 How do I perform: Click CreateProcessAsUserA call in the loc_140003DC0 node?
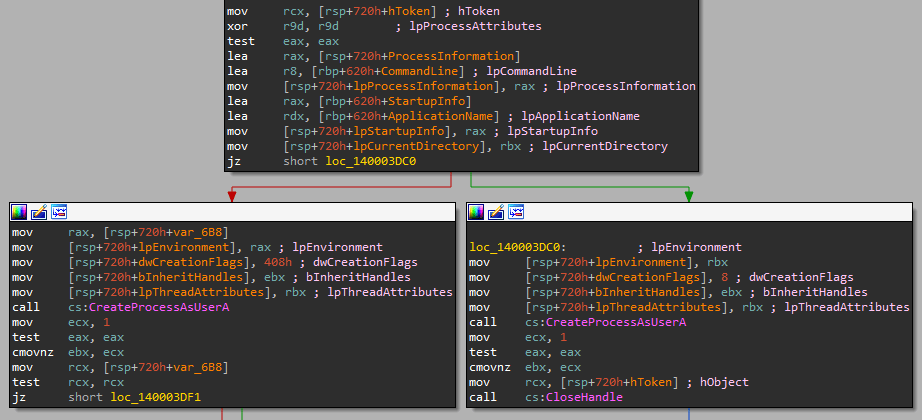616,322
